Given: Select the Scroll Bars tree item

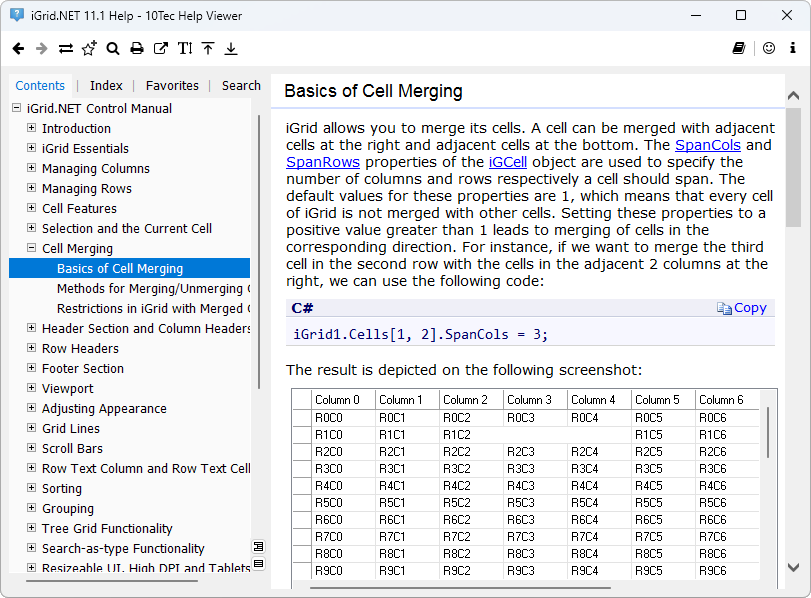Looking at the screenshot, I should (x=72, y=448).
